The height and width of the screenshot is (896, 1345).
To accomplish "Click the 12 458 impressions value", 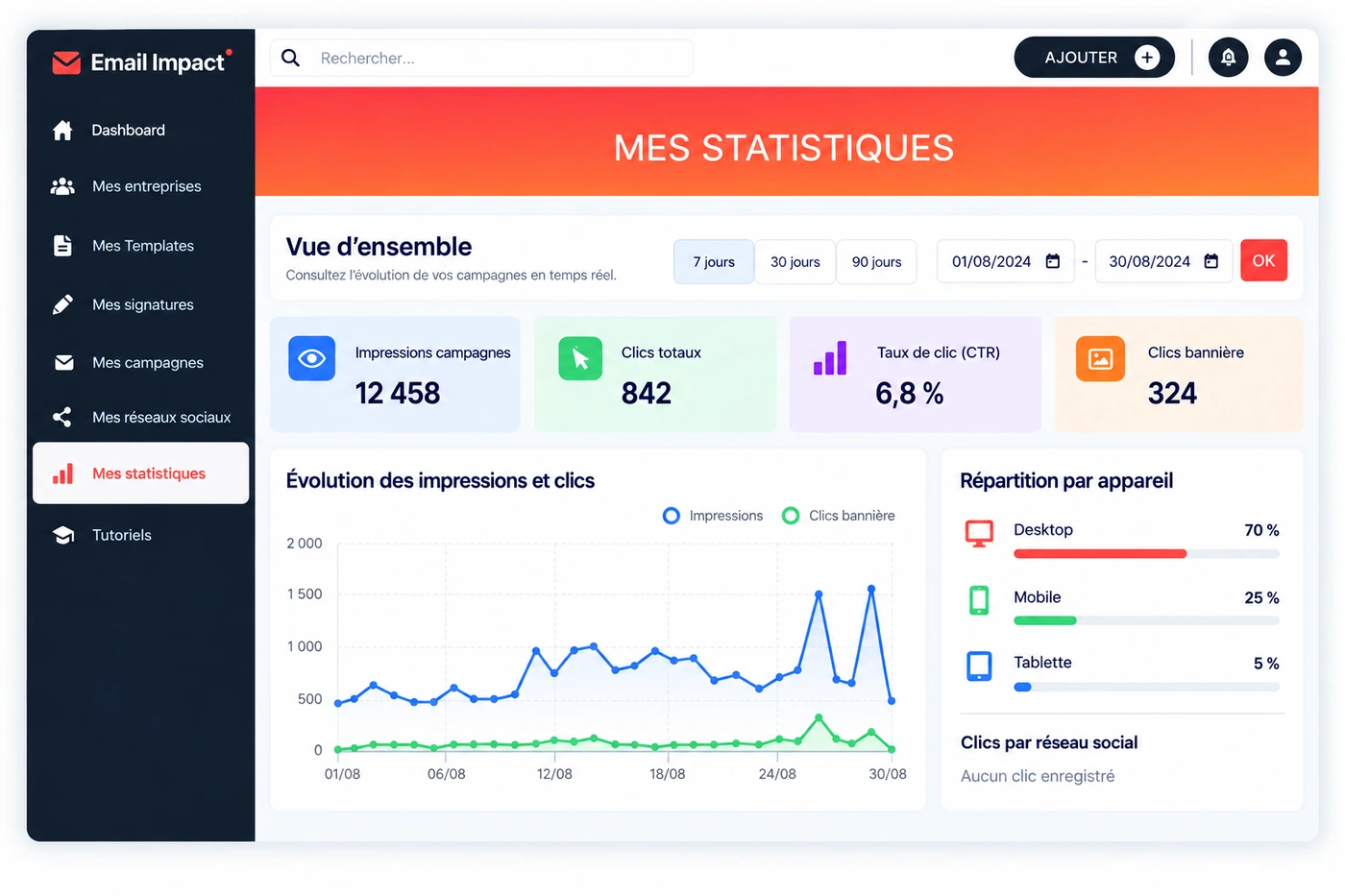I will (x=398, y=393).
